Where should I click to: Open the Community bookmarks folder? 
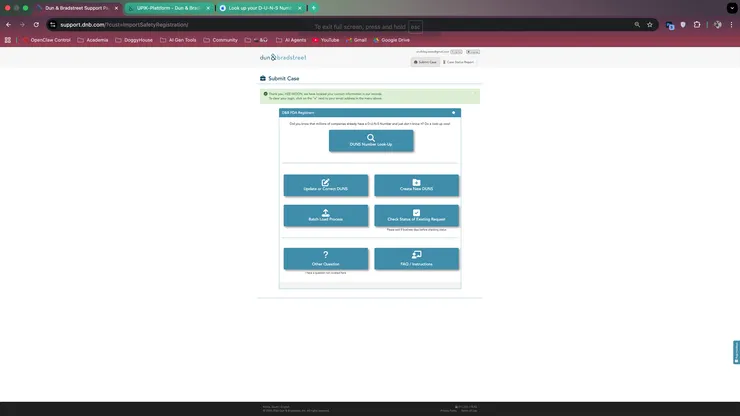tap(219, 40)
